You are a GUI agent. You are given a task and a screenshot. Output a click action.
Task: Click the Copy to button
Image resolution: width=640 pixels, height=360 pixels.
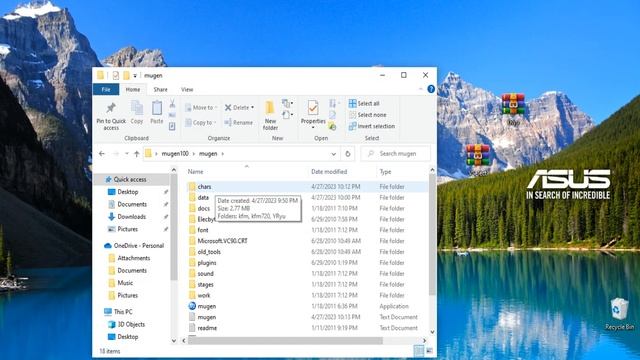(x=200, y=122)
